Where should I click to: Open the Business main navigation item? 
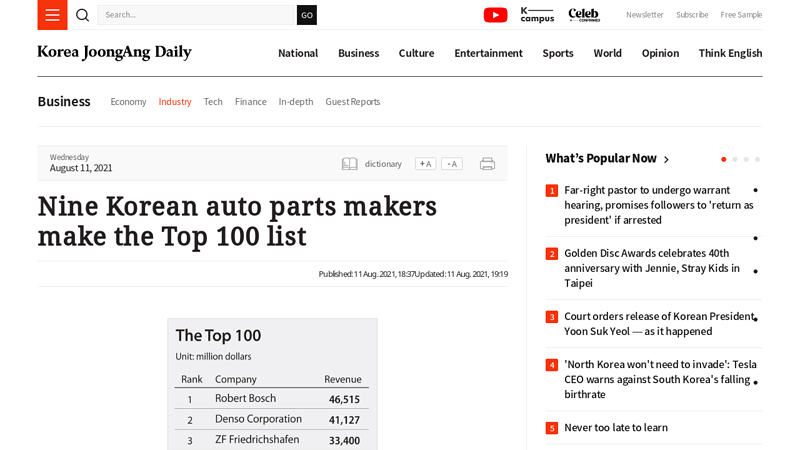[x=359, y=53]
